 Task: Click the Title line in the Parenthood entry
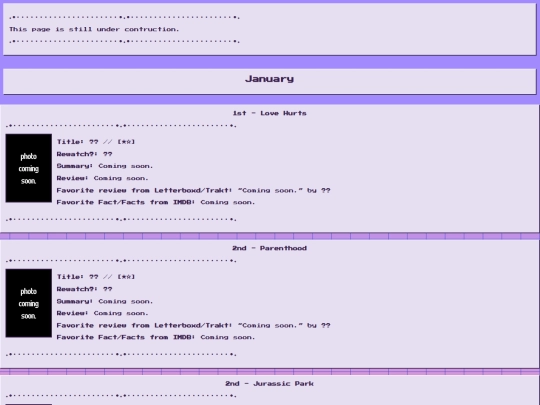click(x=96, y=277)
